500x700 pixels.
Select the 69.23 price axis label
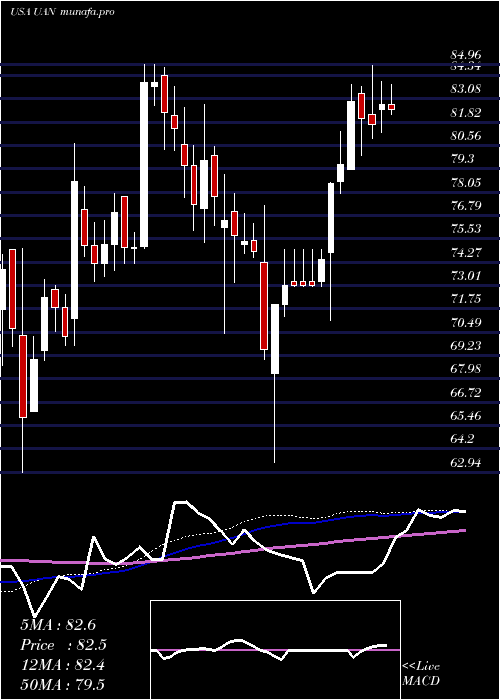[466, 346]
